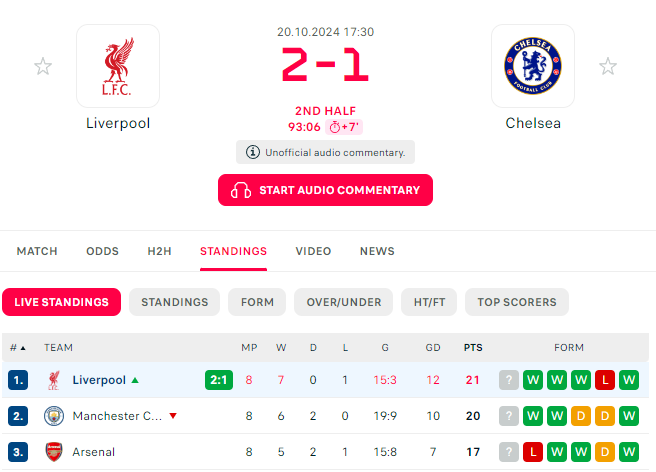Select the Over/Under standings filter
The image size is (656, 472).
coord(343,302)
